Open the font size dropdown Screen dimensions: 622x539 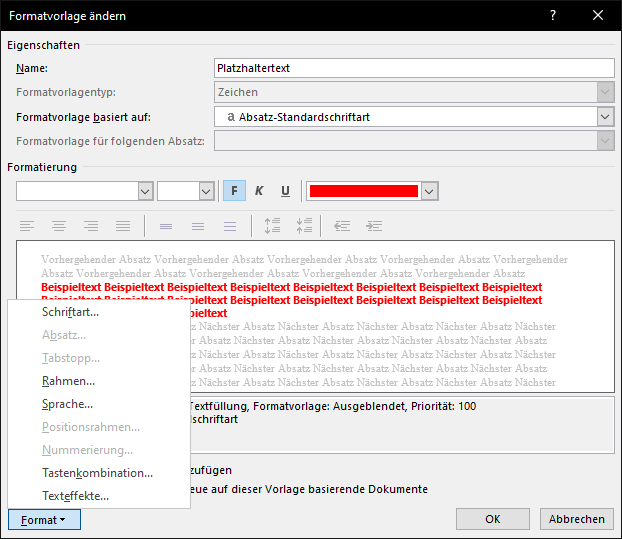(206, 191)
